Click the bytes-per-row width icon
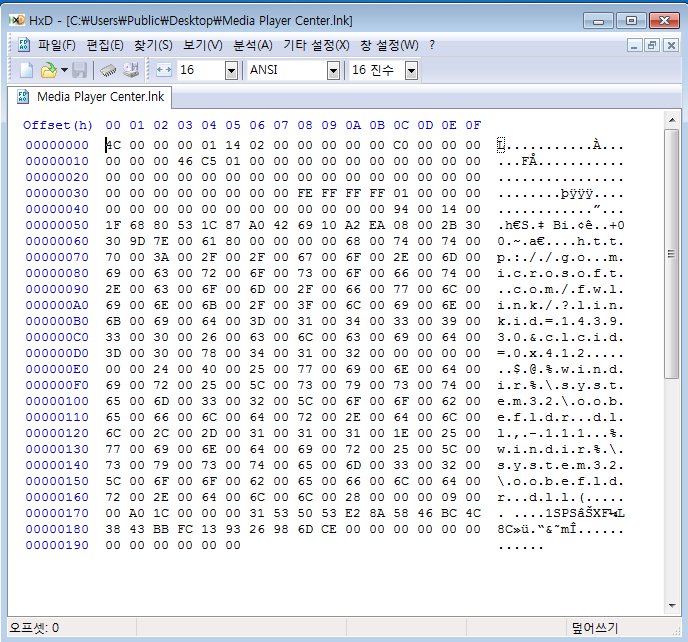Image resolution: width=688 pixels, height=642 pixels. point(164,70)
